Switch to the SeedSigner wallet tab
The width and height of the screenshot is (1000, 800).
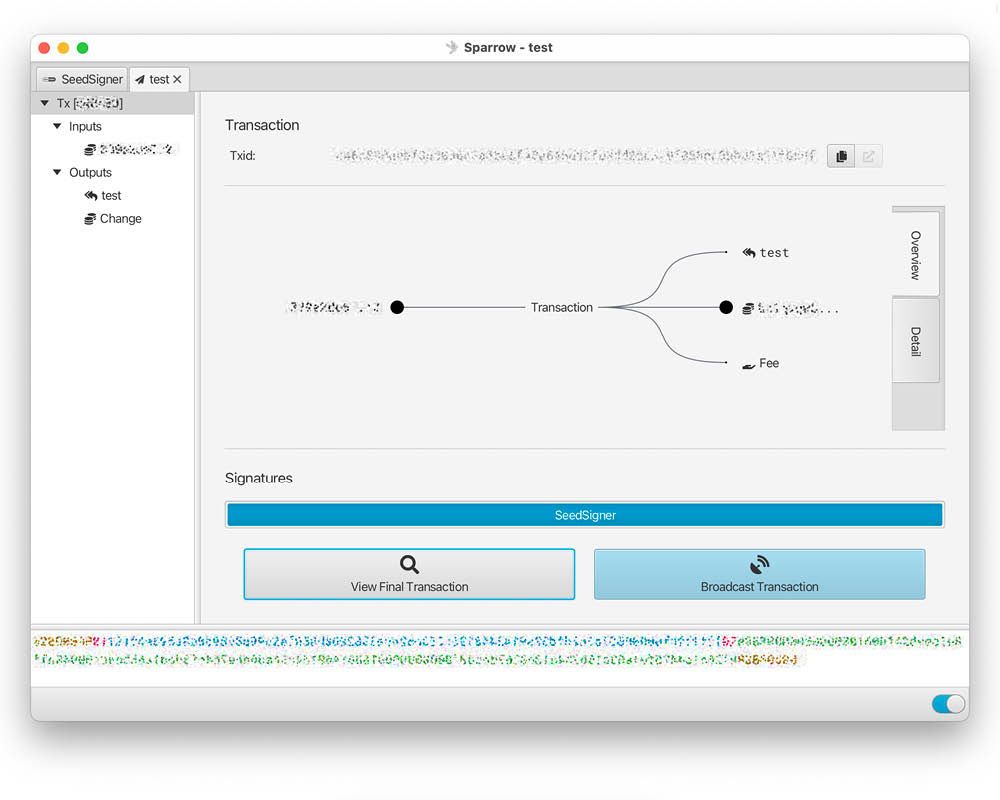click(x=82, y=79)
